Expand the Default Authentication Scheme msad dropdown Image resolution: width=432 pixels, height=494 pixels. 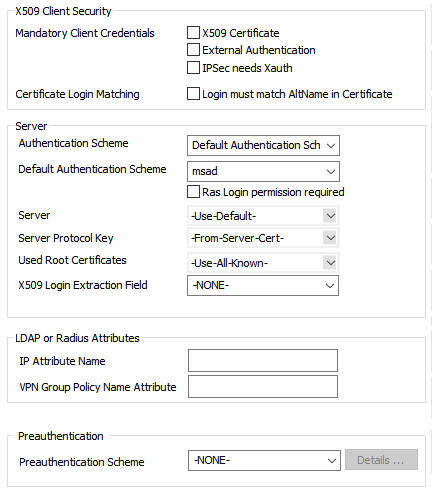tap(263, 171)
